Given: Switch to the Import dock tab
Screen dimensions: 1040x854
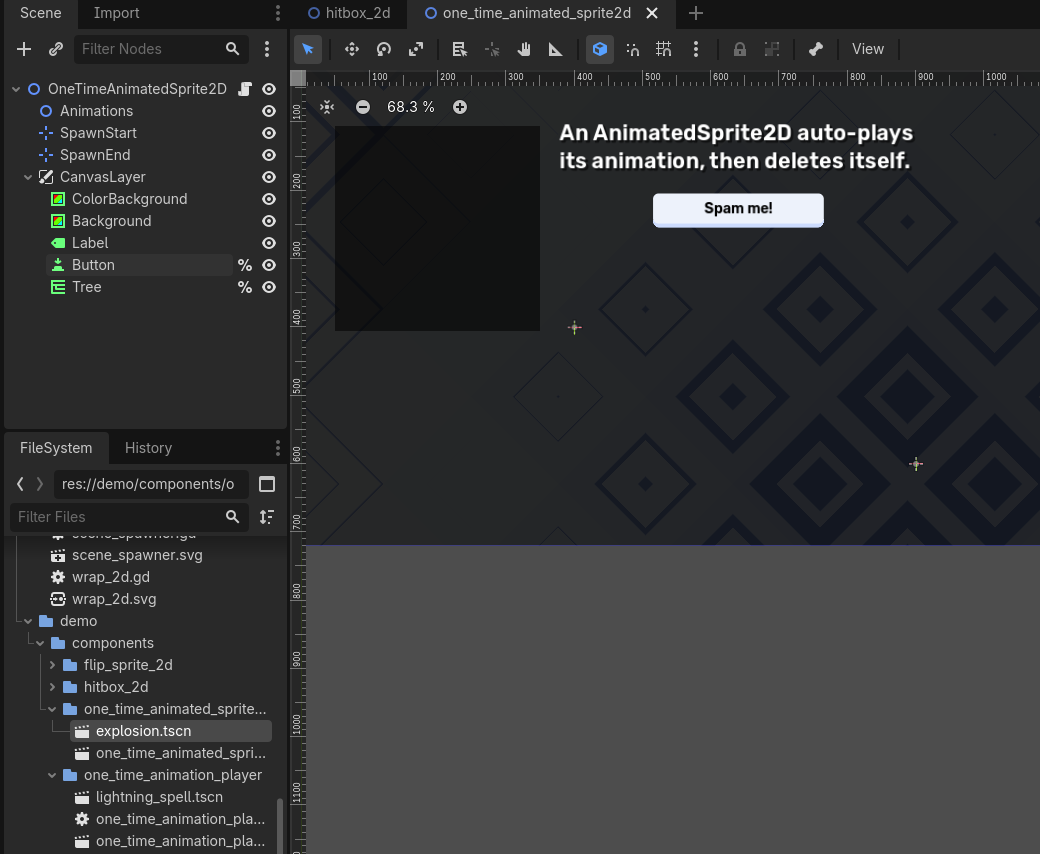Looking at the screenshot, I should point(116,13).
